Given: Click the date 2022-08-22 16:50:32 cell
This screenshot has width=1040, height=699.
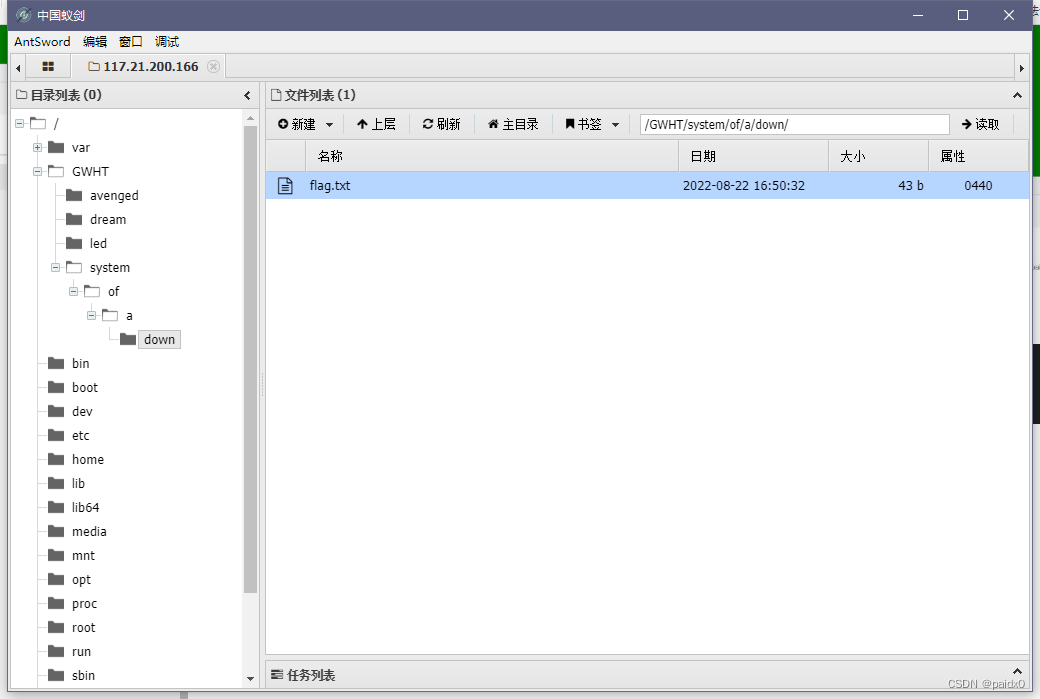Looking at the screenshot, I should click(x=744, y=186).
